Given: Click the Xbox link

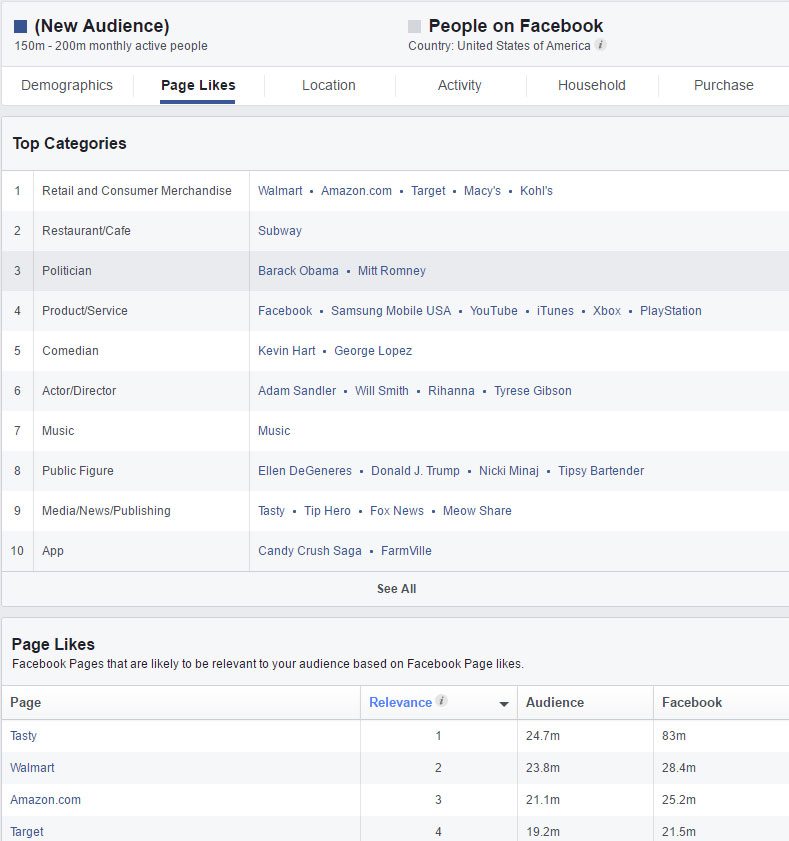Looking at the screenshot, I should [x=607, y=311].
